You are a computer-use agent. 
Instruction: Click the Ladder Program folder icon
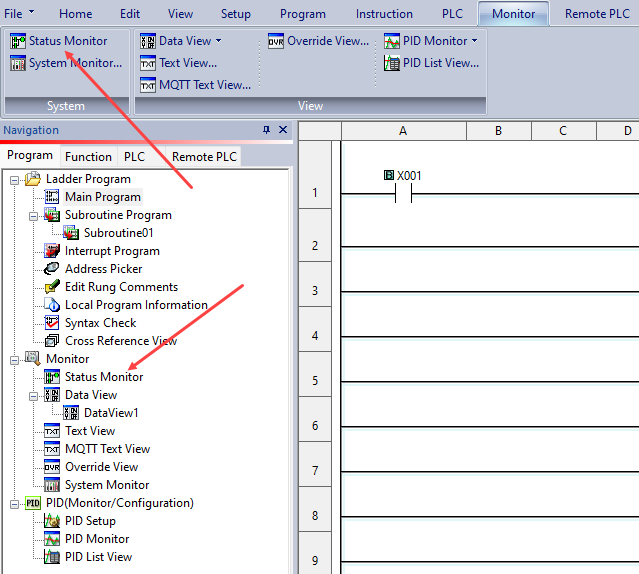33,179
